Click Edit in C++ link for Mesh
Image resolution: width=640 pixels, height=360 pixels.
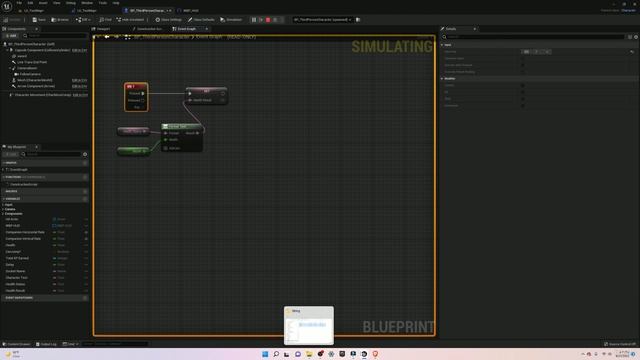tap(80, 80)
